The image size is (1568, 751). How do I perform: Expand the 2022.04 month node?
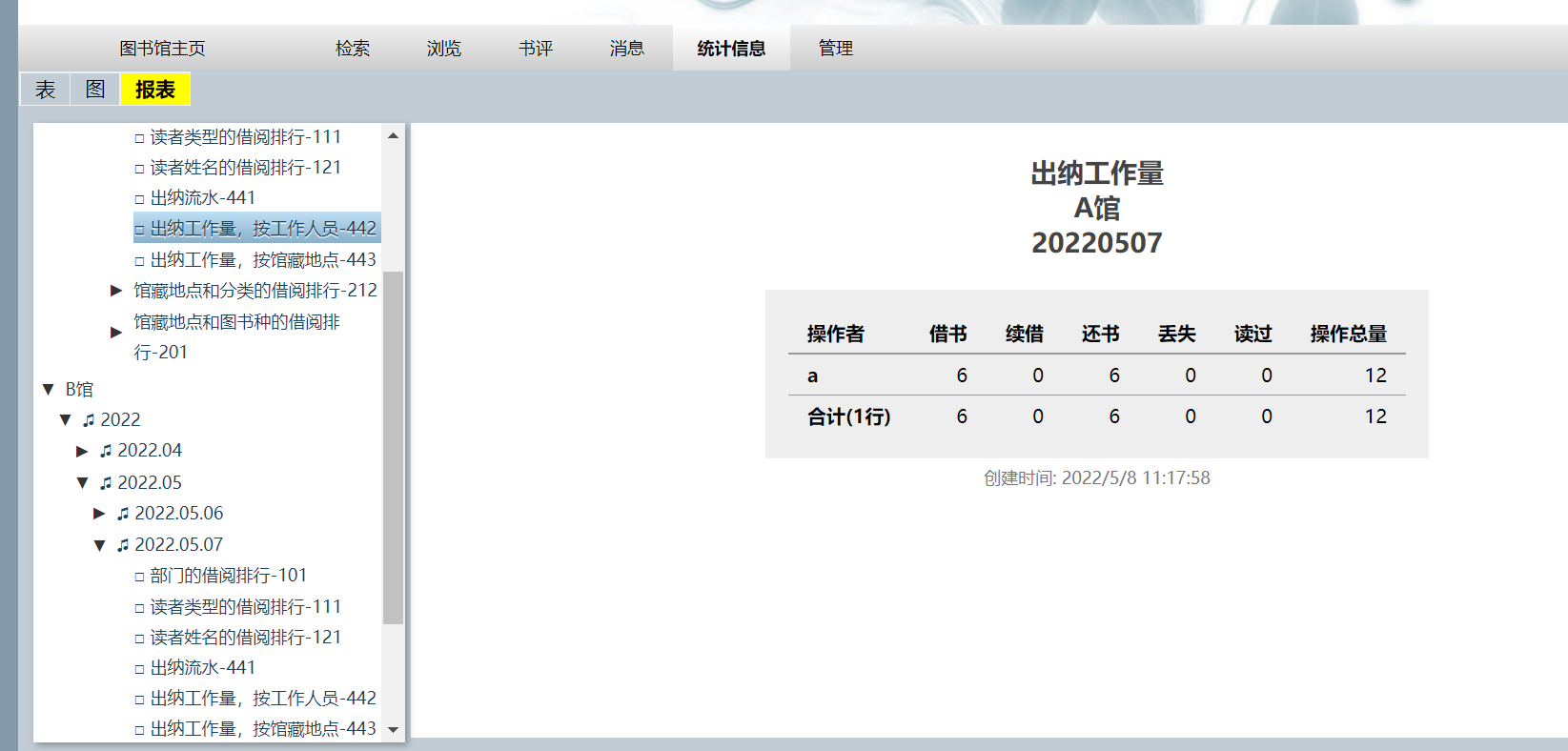tap(83, 451)
